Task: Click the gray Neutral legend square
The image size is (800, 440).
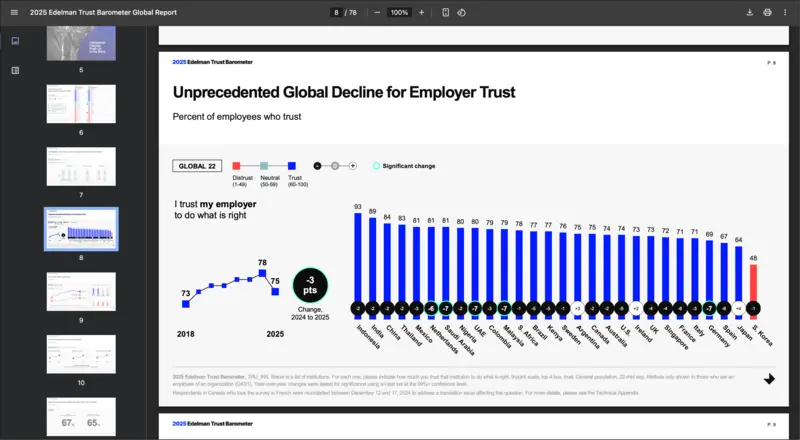Action: click(264, 166)
